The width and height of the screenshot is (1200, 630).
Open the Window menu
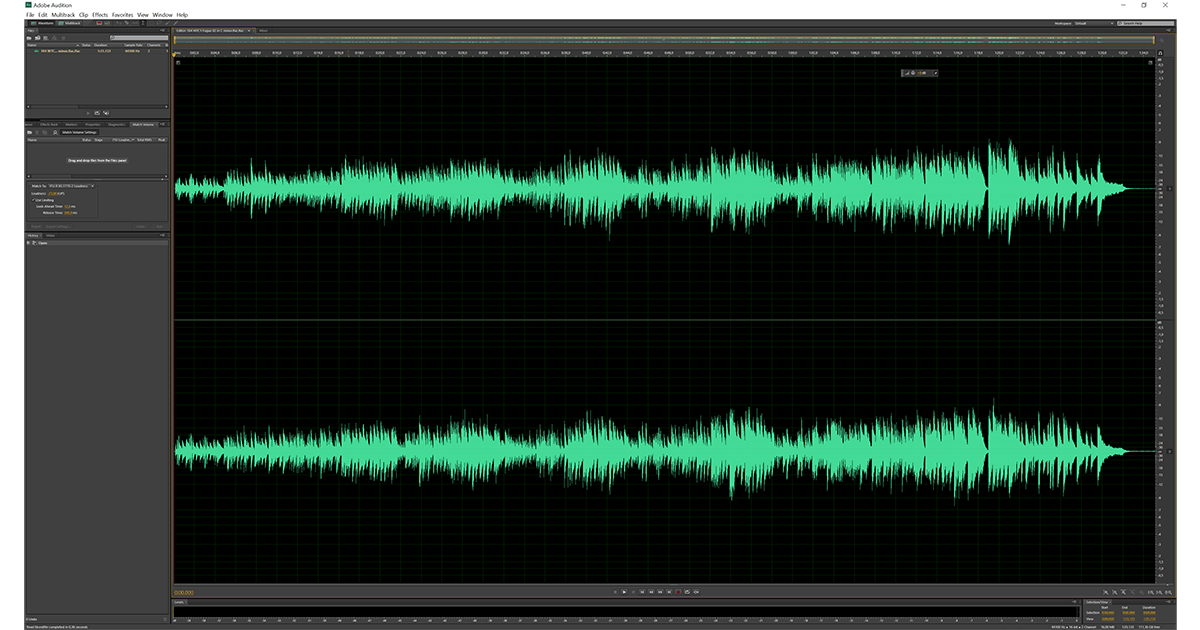tap(162, 15)
